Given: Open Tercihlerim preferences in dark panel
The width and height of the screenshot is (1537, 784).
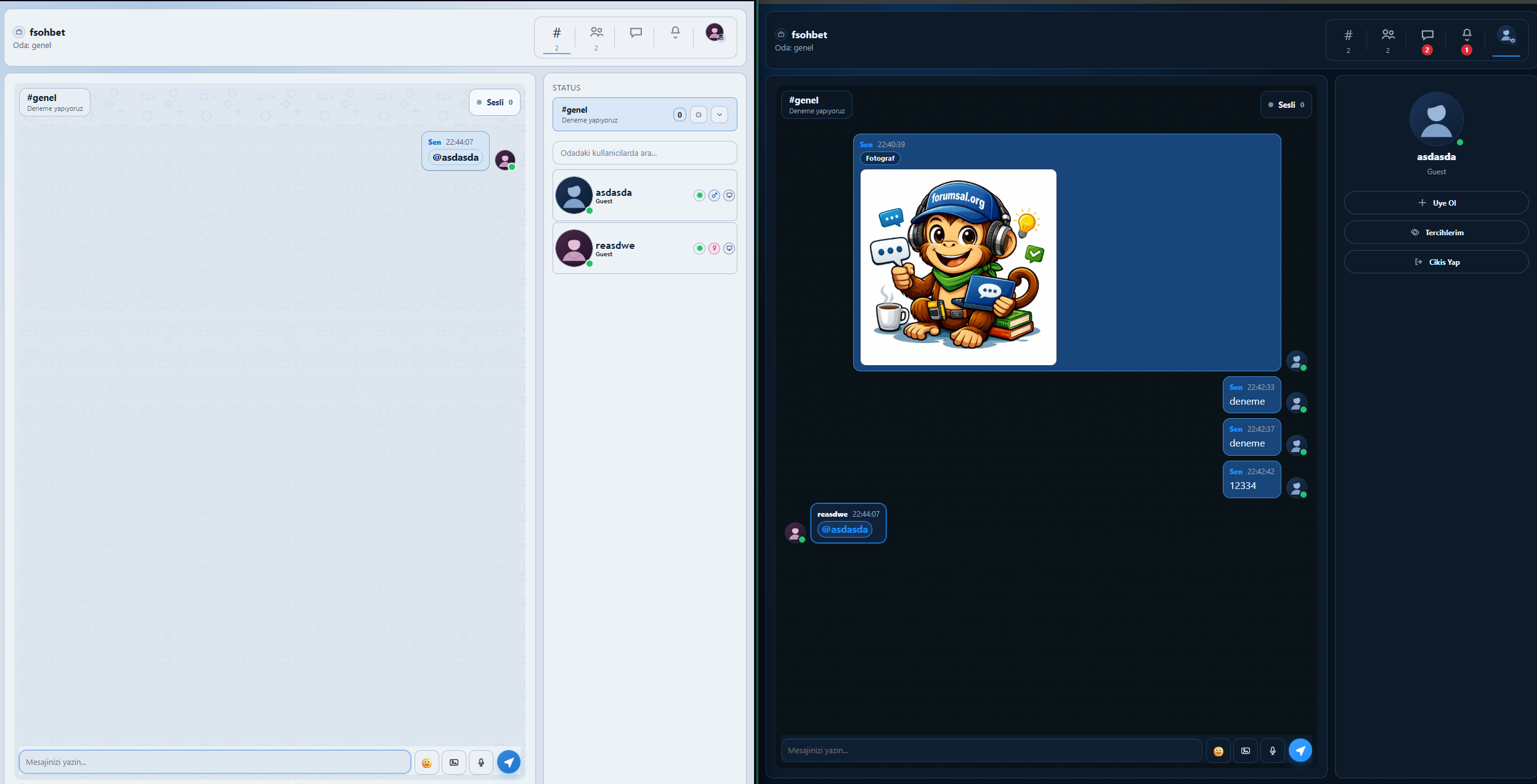Looking at the screenshot, I should [x=1435, y=232].
